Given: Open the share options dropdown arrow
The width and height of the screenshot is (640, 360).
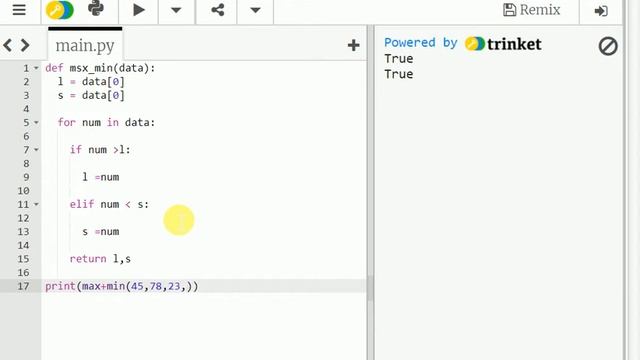Looking at the screenshot, I should tap(255, 10).
